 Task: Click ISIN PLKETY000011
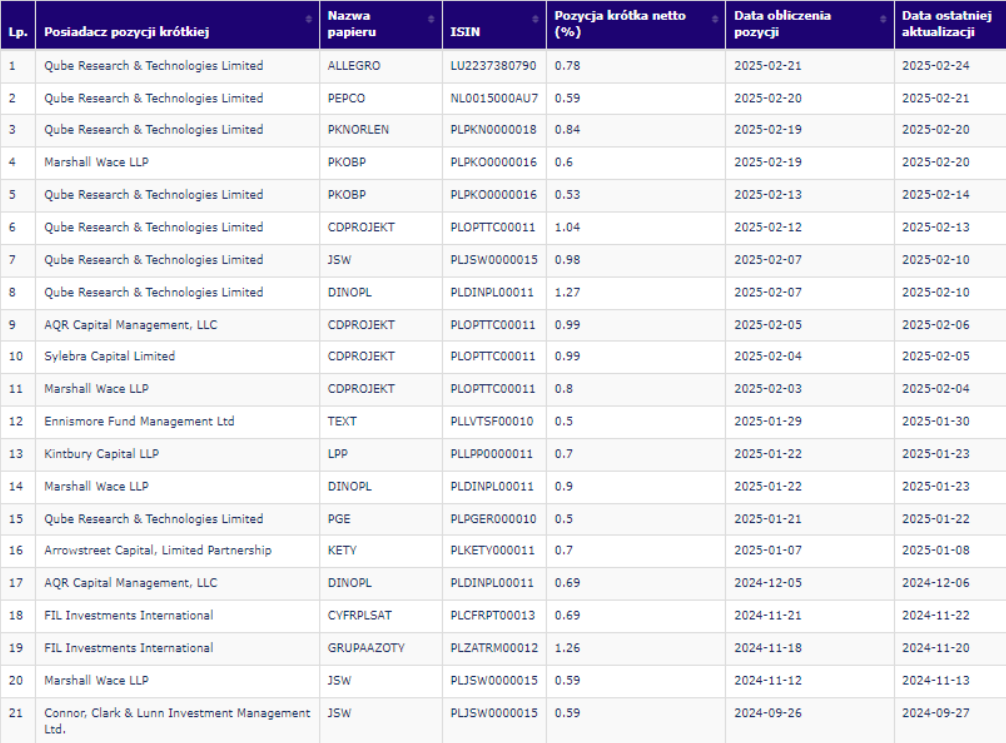pyautogui.click(x=492, y=551)
